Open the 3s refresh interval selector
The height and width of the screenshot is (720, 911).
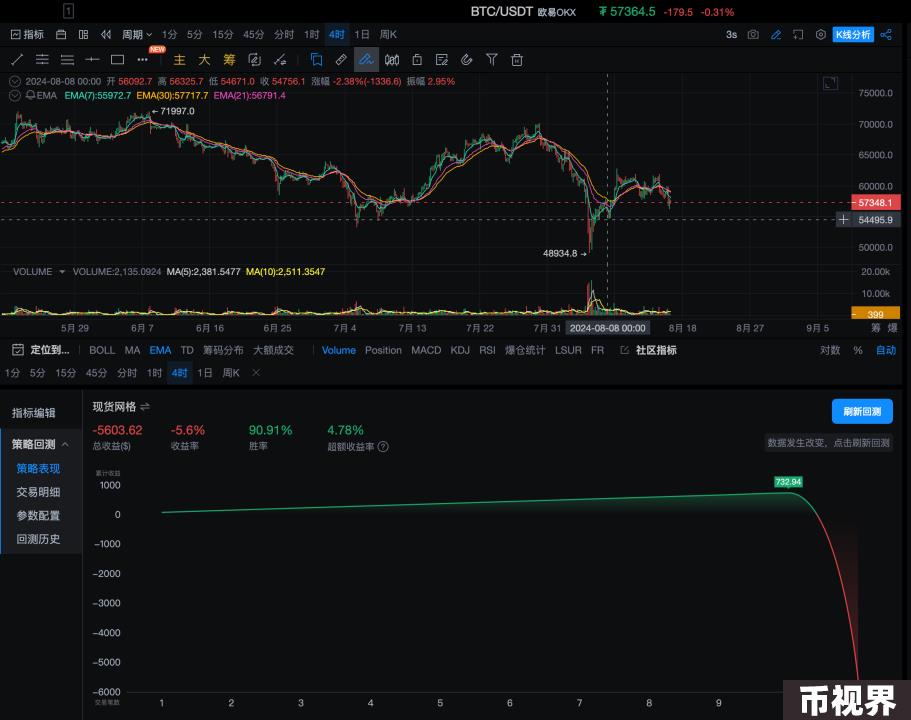click(x=731, y=34)
